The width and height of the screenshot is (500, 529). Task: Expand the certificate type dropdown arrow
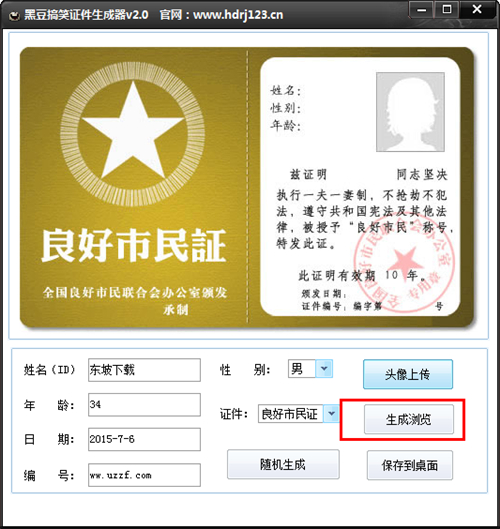pyautogui.click(x=332, y=413)
